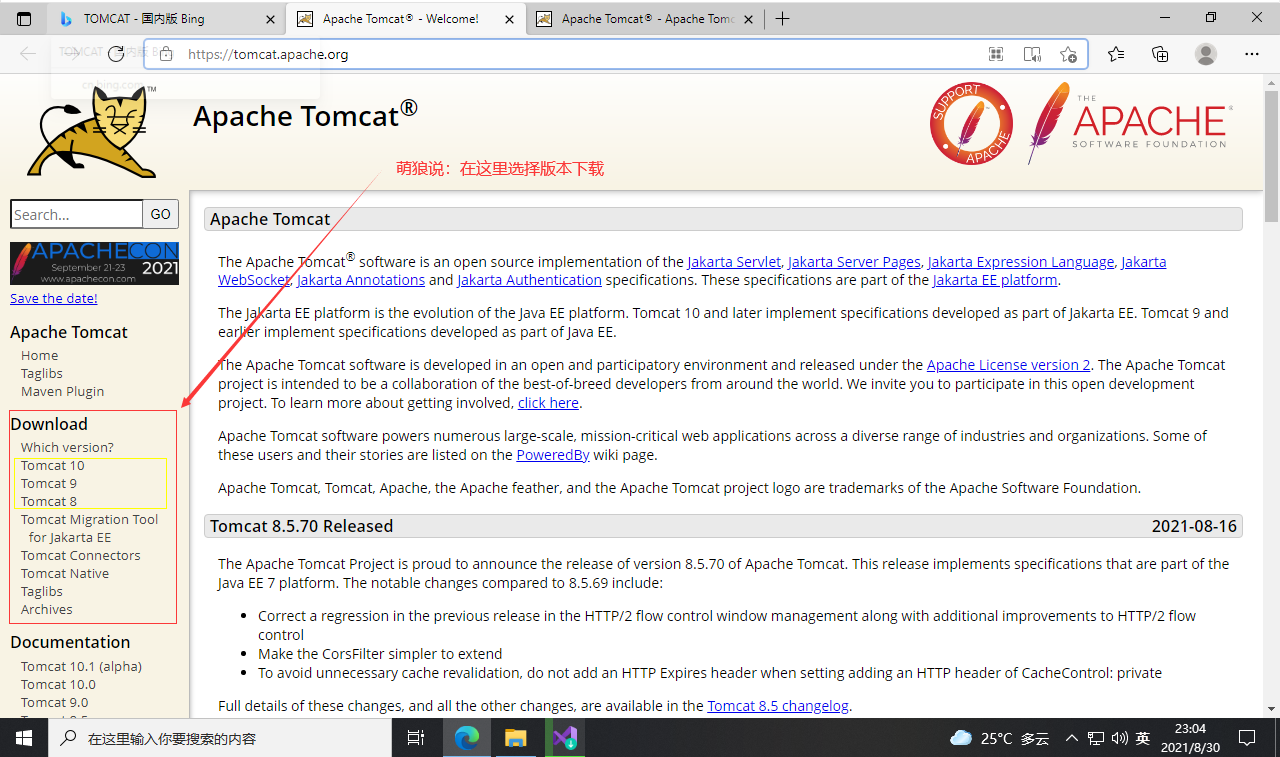Open the Tomcat Connectors link
1280x757 pixels.
pos(80,555)
